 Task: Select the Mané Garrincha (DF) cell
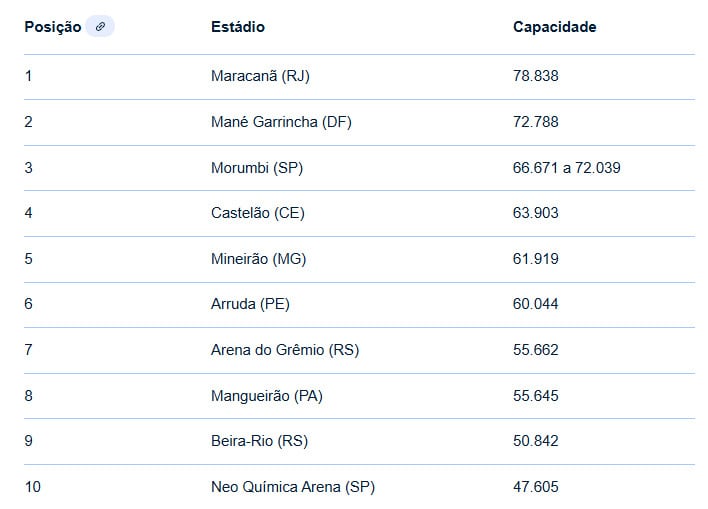281,122
